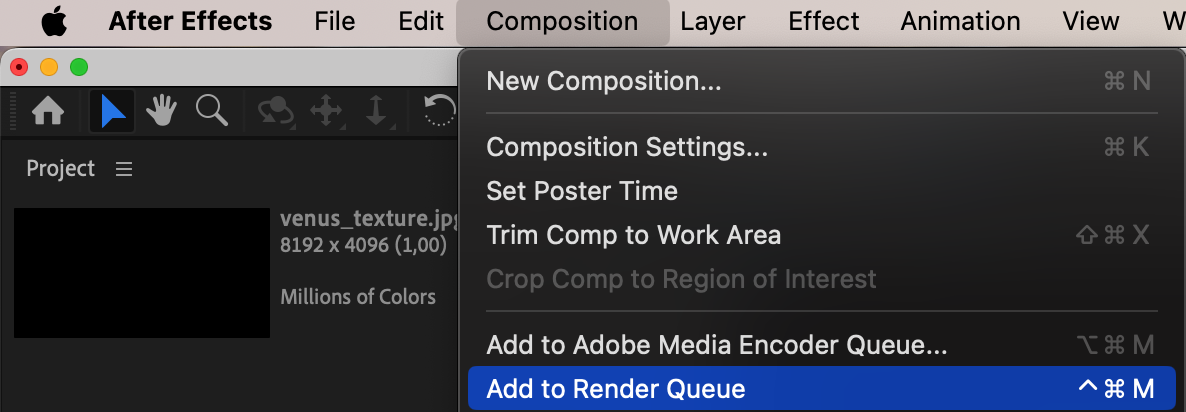Select the Orbit camera tool
The image size is (1186, 412).
click(x=275, y=112)
